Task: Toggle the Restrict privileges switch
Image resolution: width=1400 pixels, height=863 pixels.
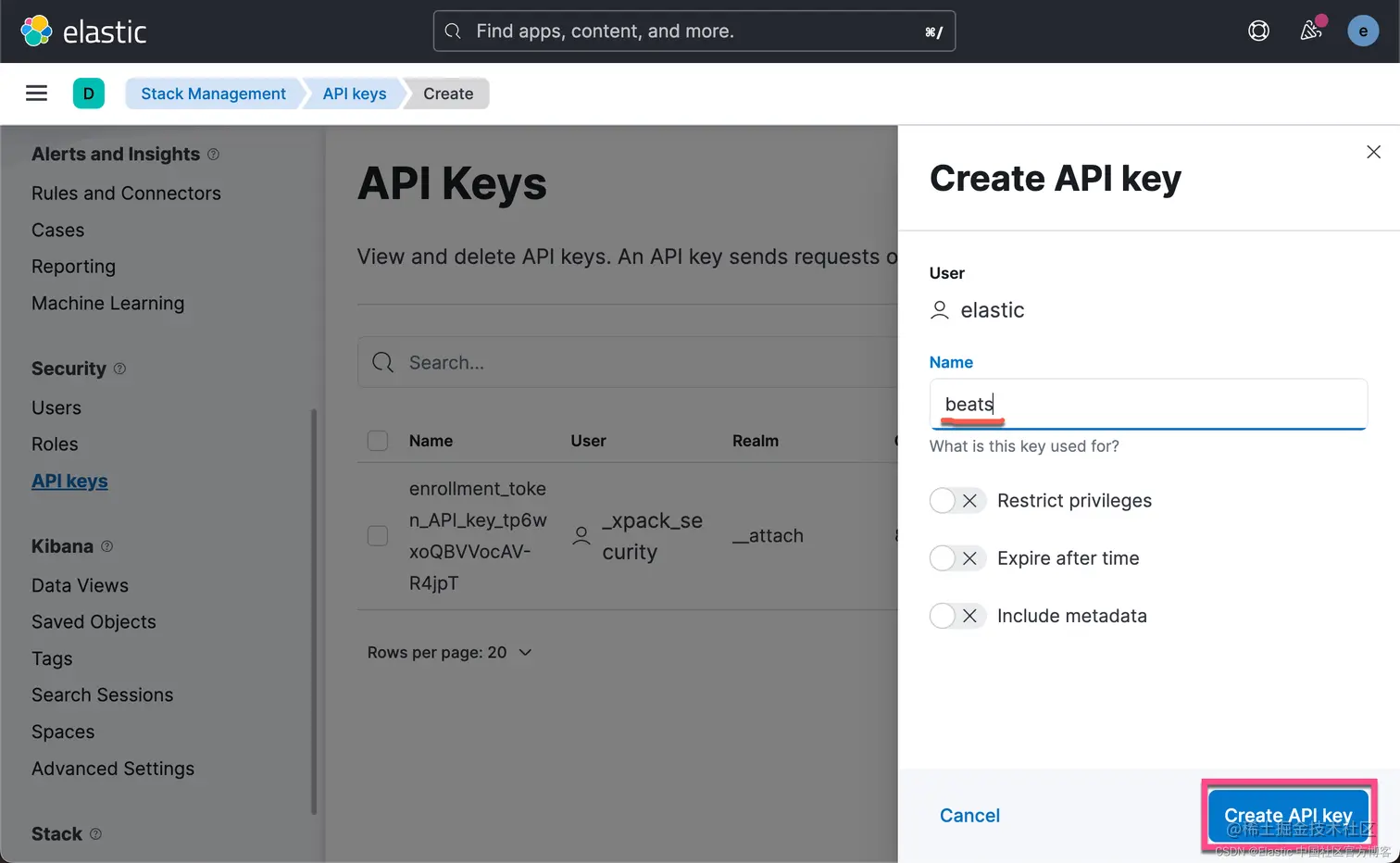Action: 957,501
